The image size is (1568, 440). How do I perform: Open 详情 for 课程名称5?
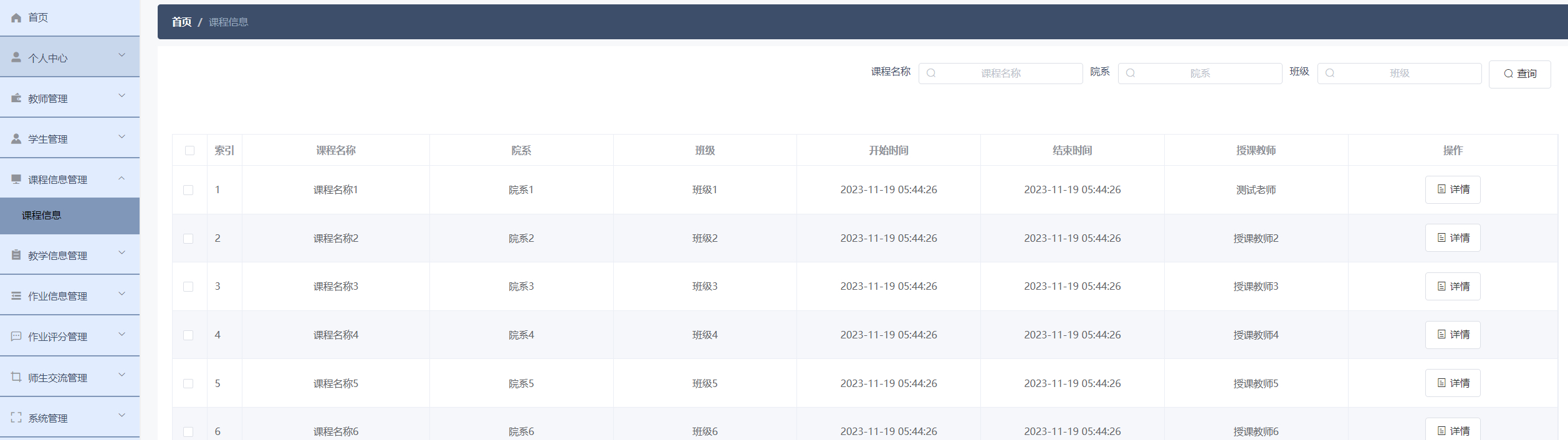[x=1453, y=383]
